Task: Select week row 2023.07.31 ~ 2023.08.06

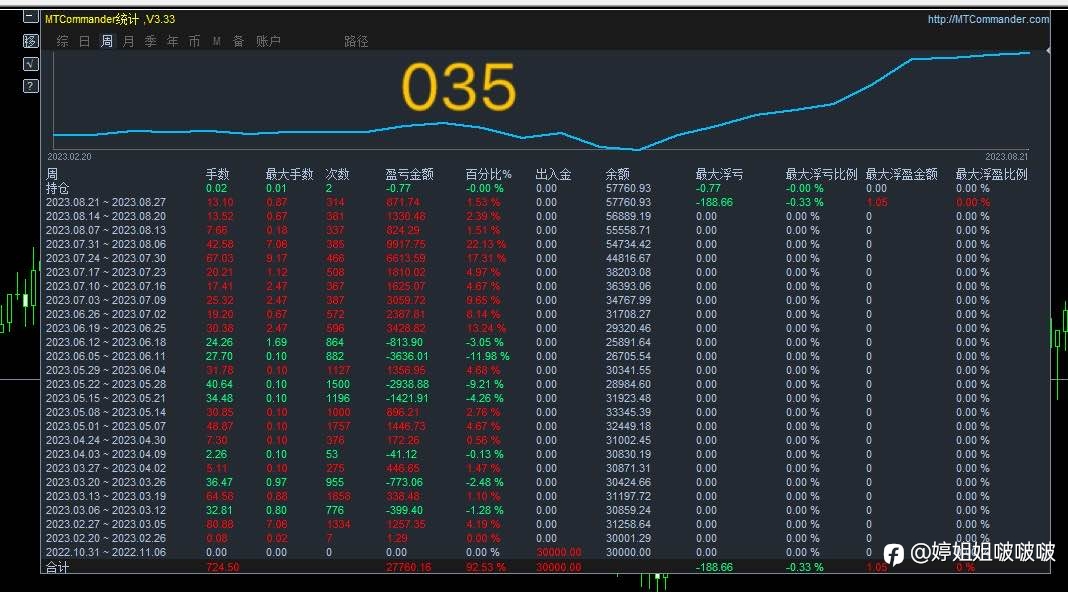Action: [106, 245]
